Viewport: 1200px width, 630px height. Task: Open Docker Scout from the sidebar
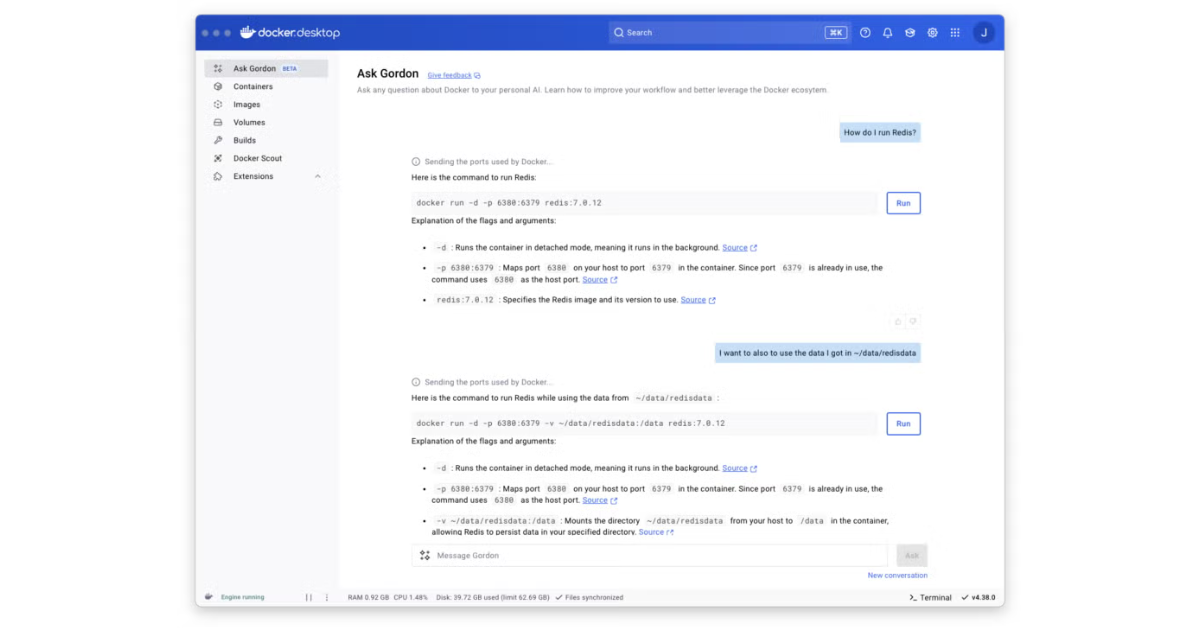[x=219, y=158]
